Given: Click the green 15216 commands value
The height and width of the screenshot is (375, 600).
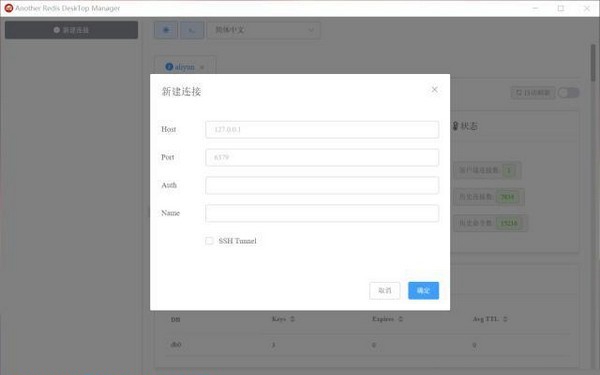Looking at the screenshot, I should click(509, 223).
